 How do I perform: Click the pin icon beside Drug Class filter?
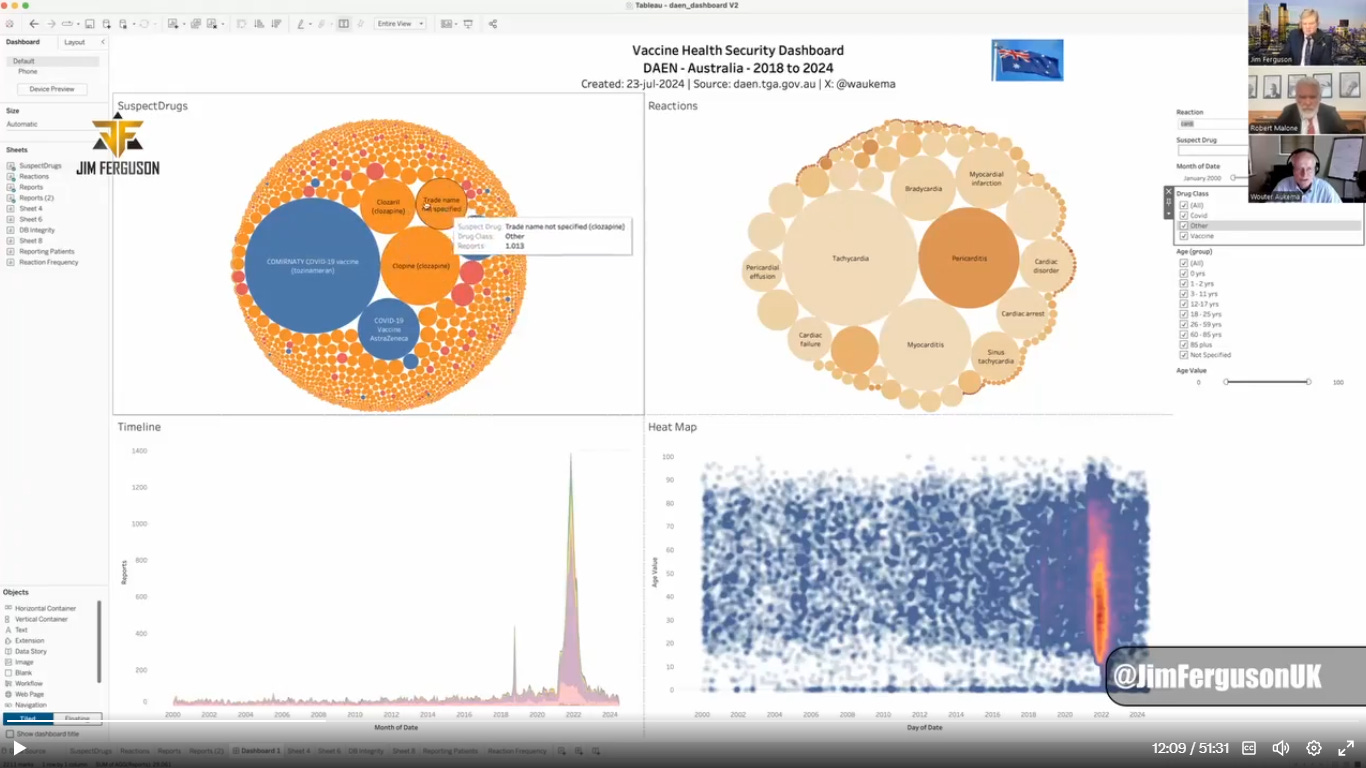pyautogui.click(x=1168, y=201)
